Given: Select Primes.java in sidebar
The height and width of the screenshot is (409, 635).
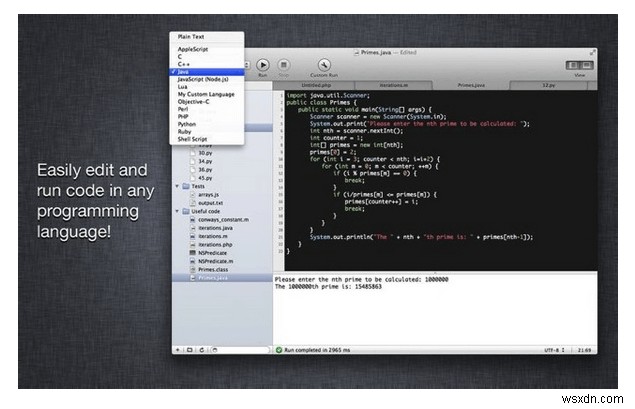Looking at the screenshot, I should tap(222, 278).
